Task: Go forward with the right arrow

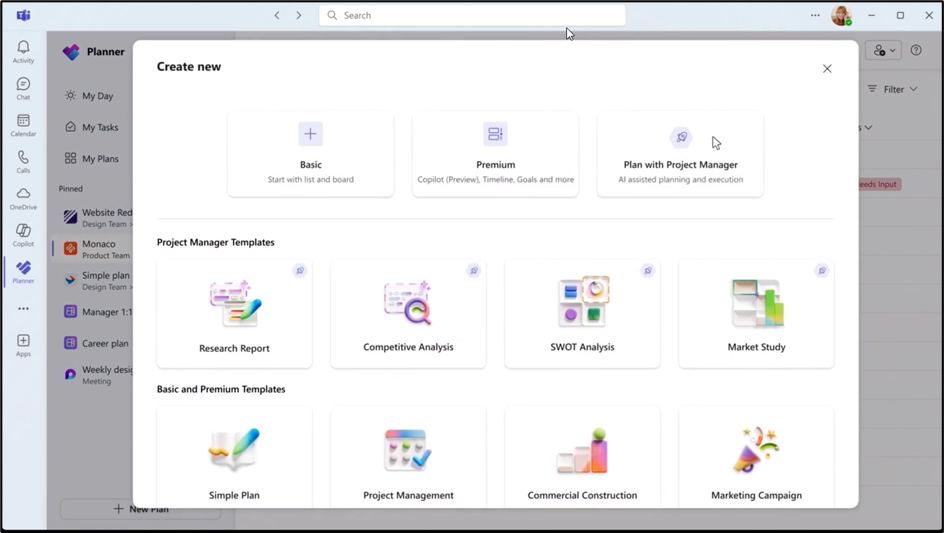Action: [x=299, y=15]
